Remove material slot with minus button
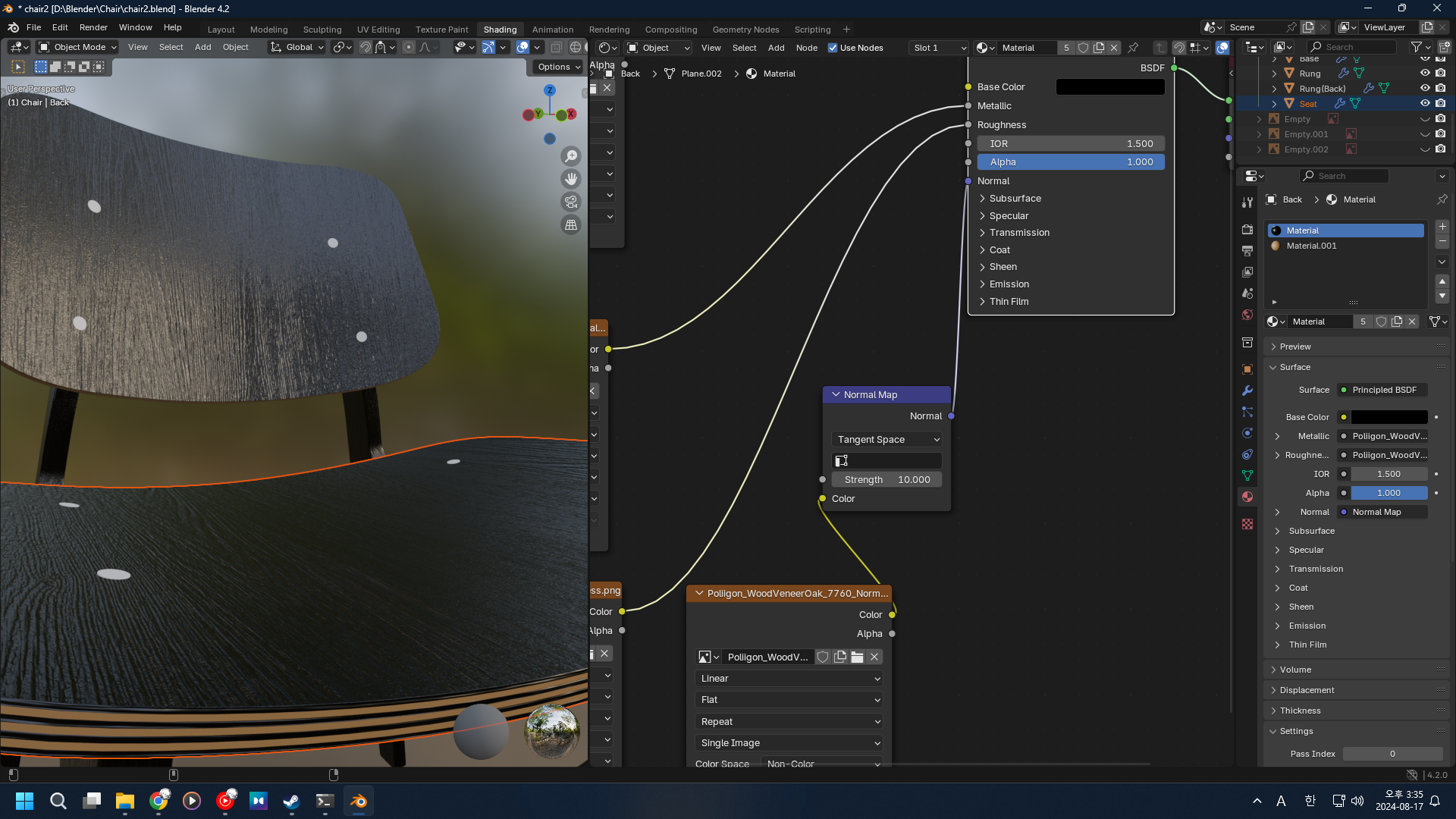 [1442, 242]
